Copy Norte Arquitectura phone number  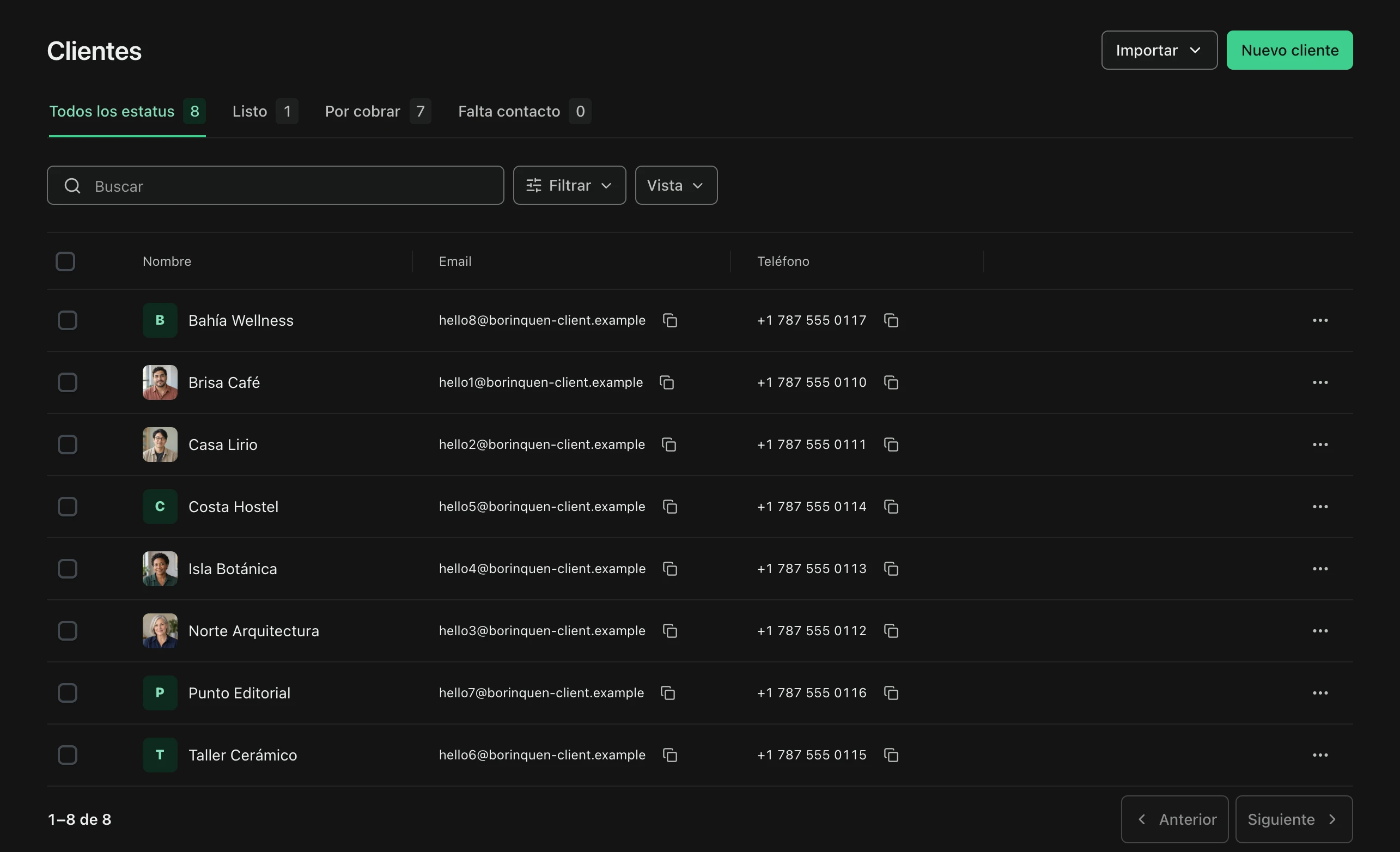tap(891, 631)
